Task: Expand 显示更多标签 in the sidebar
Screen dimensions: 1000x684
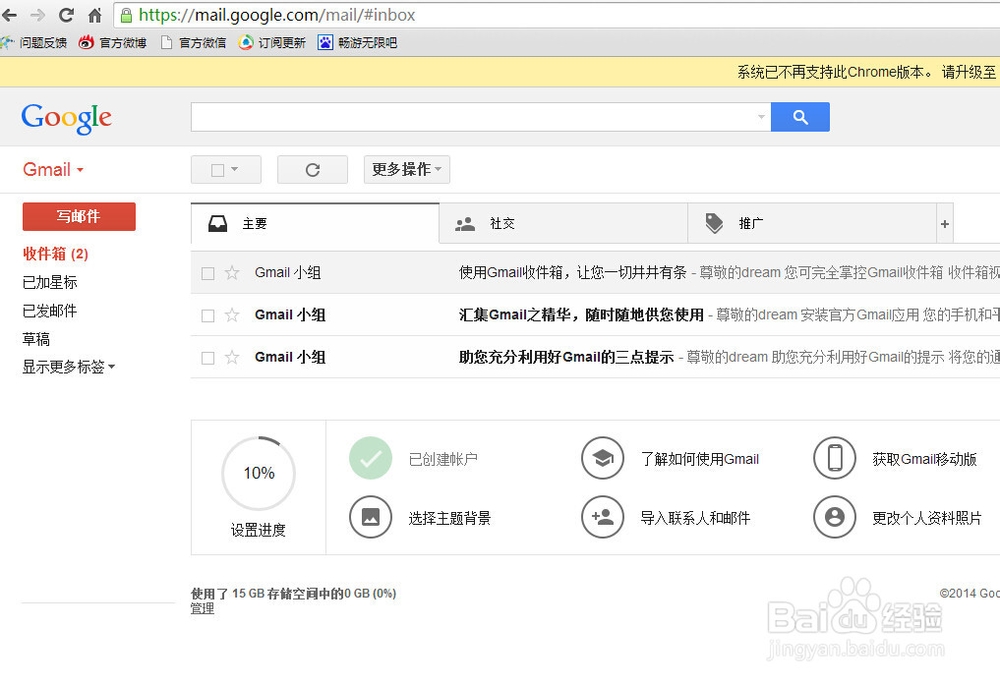Action: click(x=68, y=367)
